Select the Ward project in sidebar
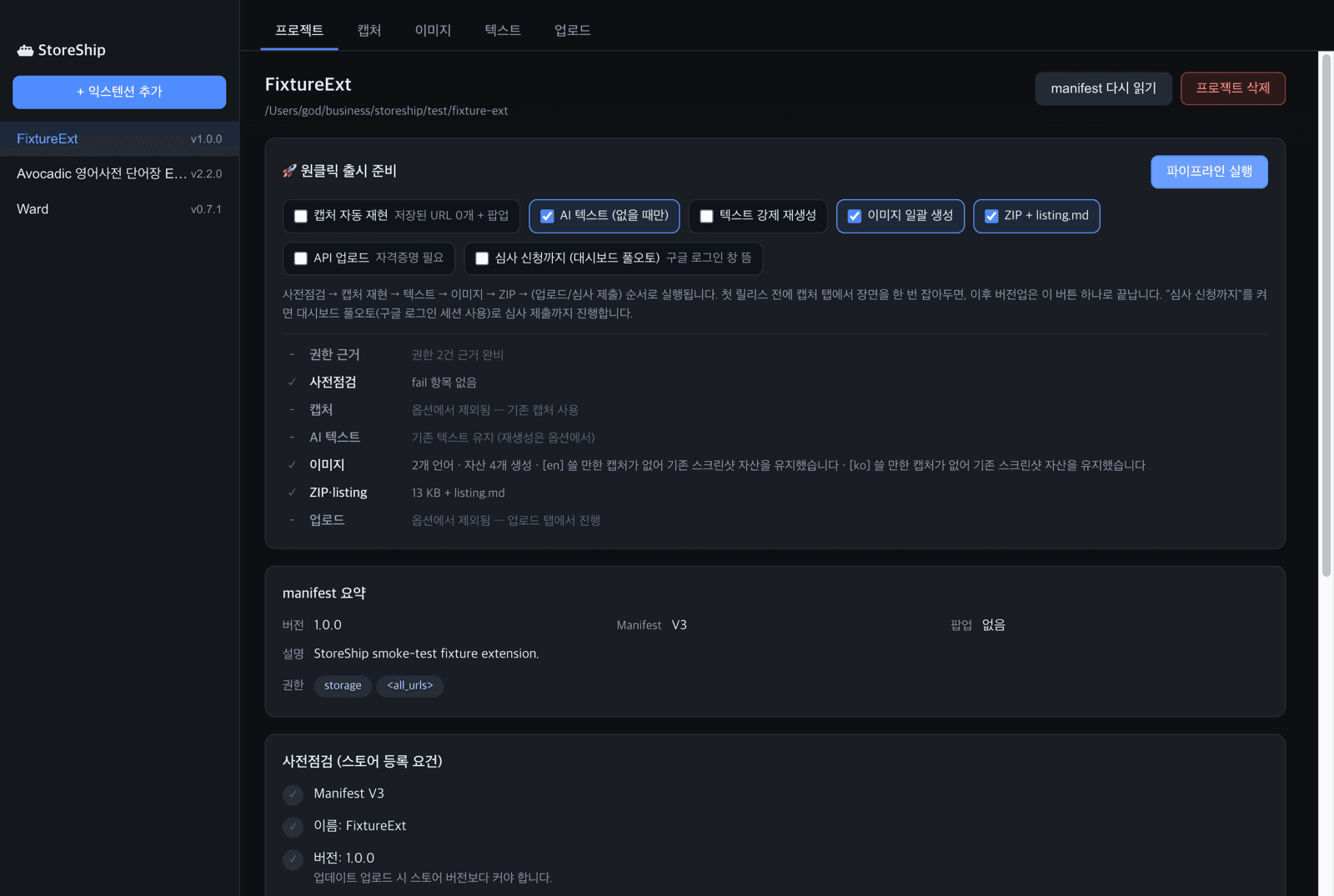 pos(119,209)
